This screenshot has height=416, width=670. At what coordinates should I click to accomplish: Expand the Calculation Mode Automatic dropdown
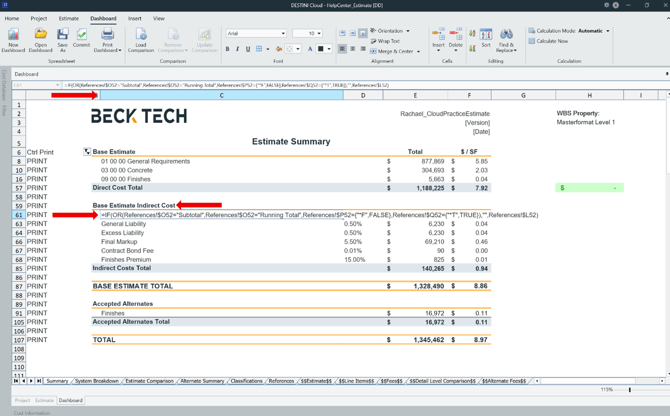pyautogui.click(x=607, y=31)
